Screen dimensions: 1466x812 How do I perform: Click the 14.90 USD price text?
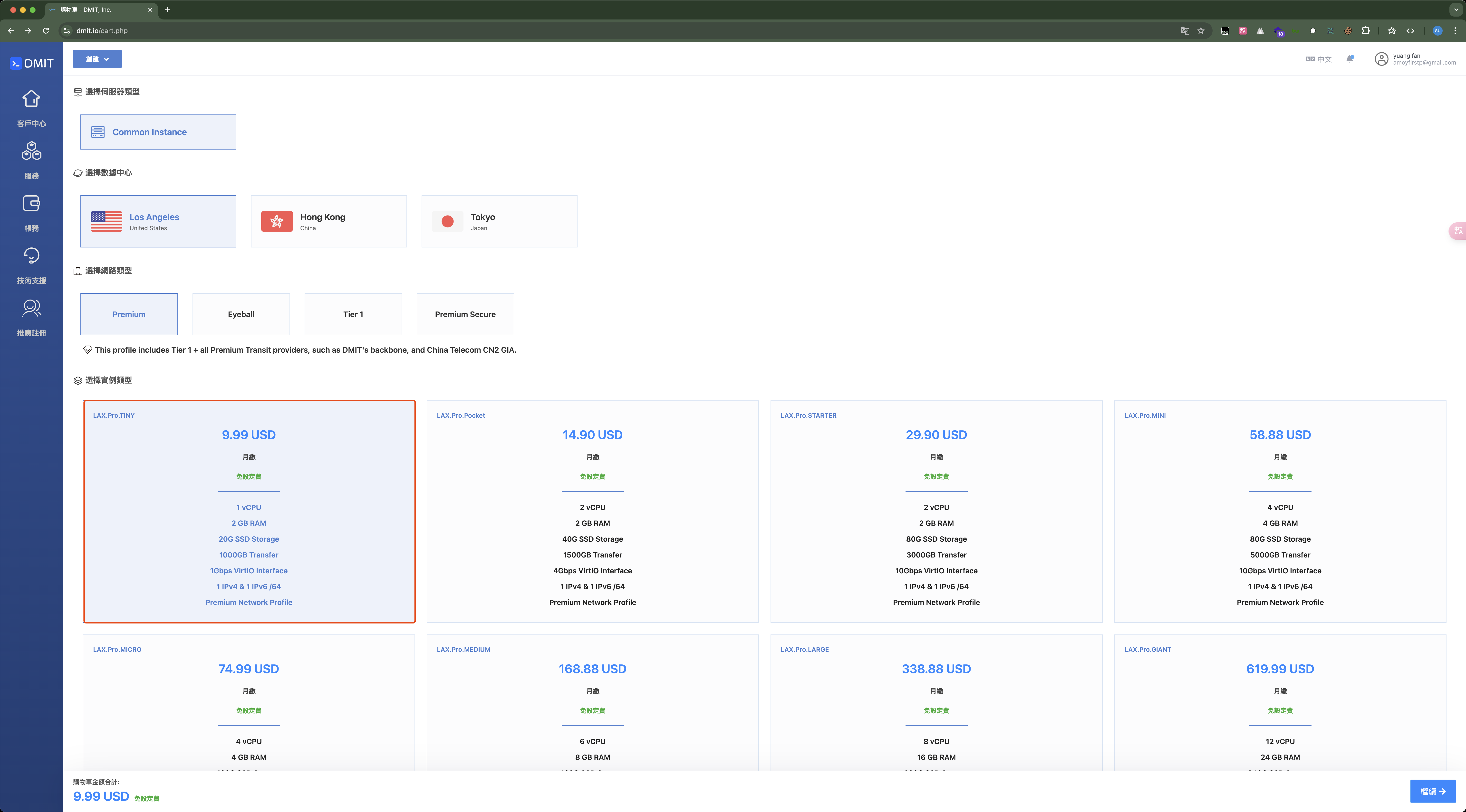(592, 435)
